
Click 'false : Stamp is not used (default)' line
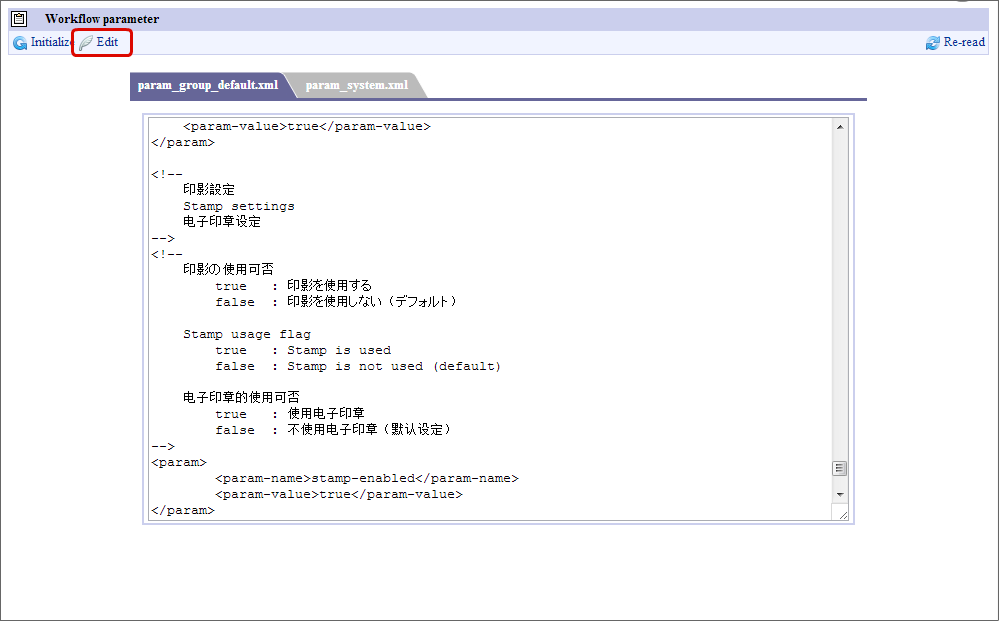click(358, 366)
